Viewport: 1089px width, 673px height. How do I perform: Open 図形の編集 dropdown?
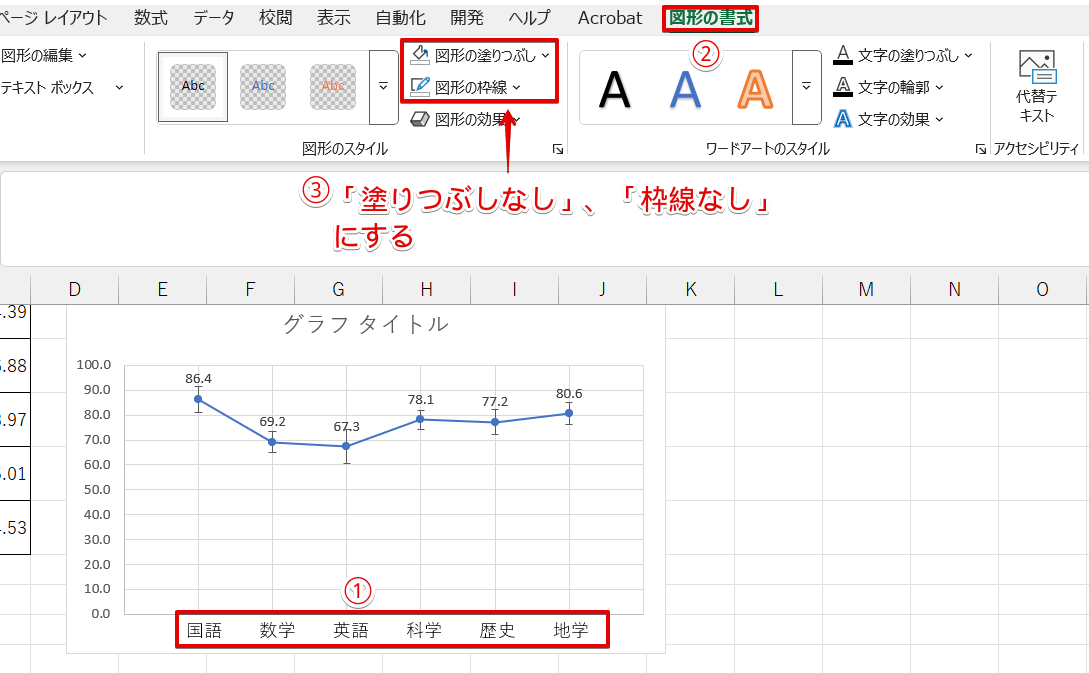click(44, 55)
